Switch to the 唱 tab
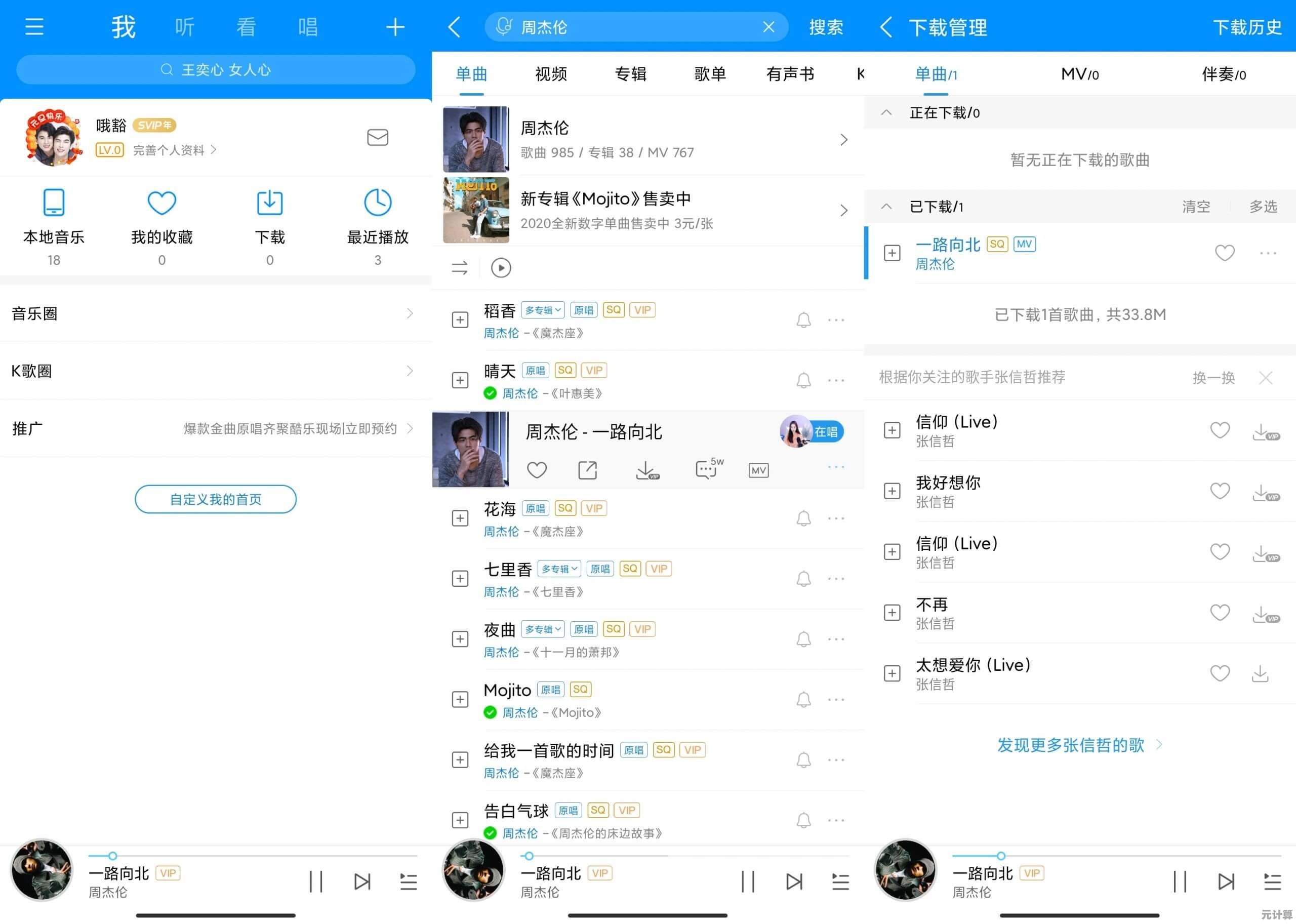1296x924 pixels. point(308,27)
